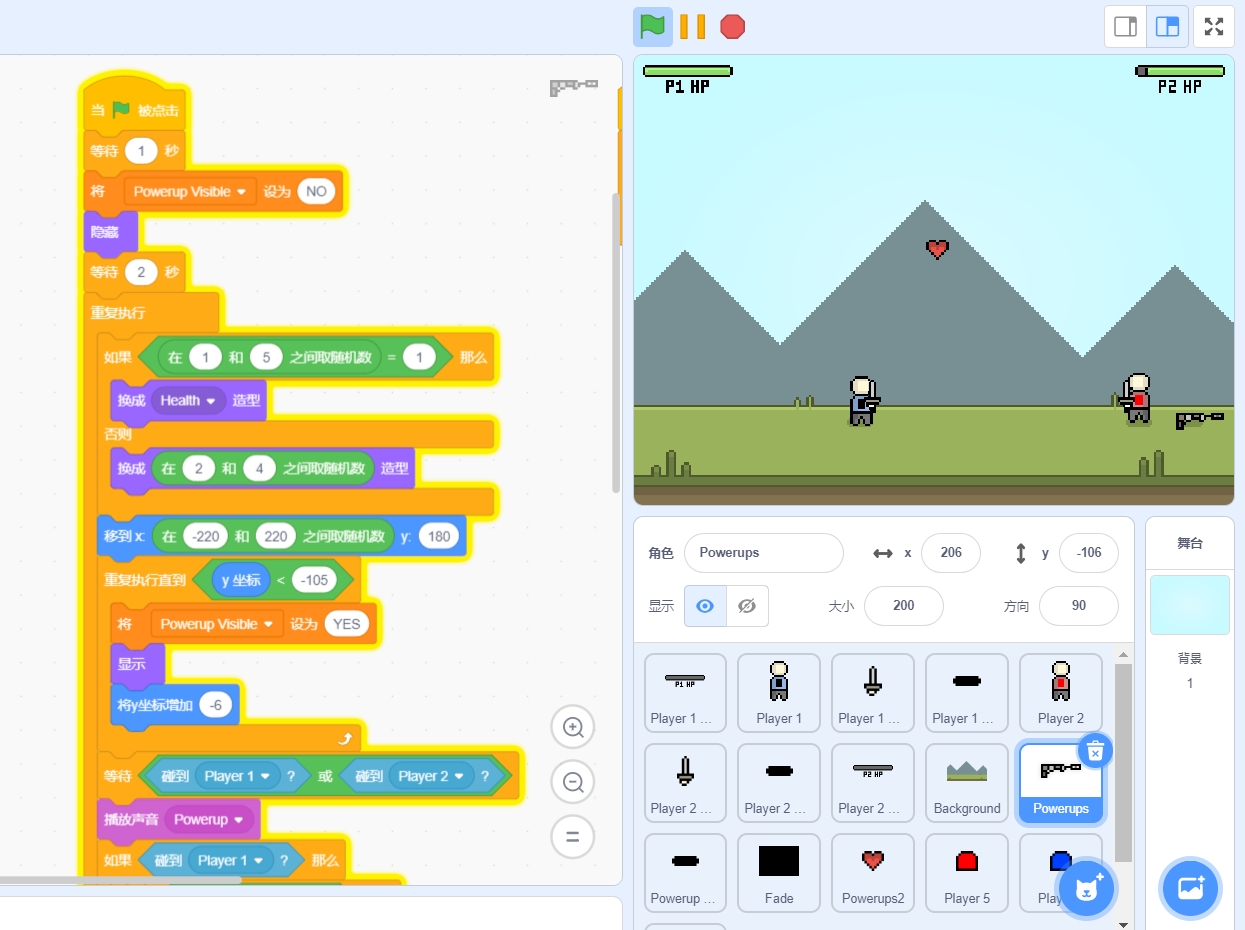Switch to large stage layout
Image resolution: width=1245 pixels, height=930 pixels.
pos(1167,27)
